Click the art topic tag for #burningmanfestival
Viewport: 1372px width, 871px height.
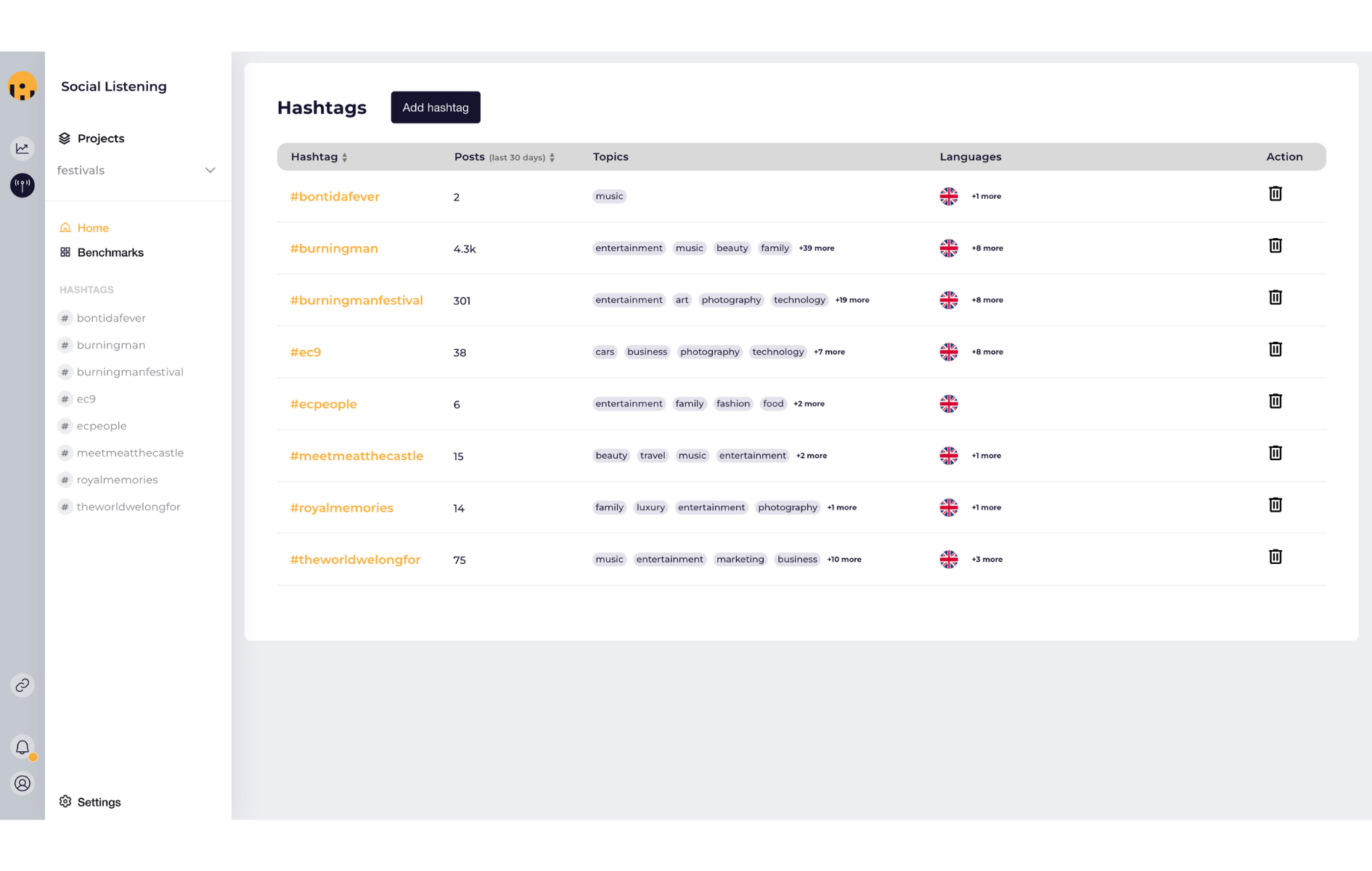682,300
